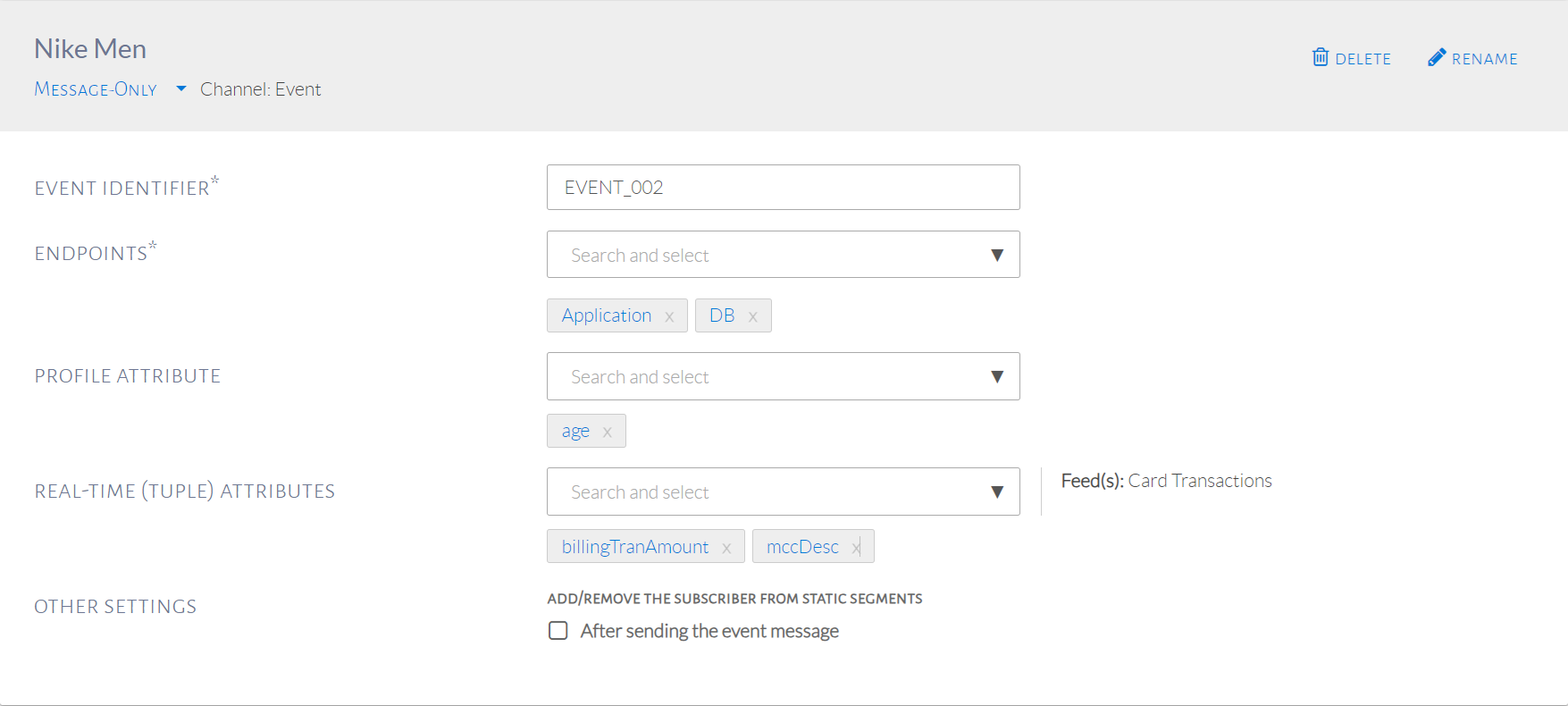Click the Rename pencil icon
The image size is (1568, 706).
[x=1436, y=57]
